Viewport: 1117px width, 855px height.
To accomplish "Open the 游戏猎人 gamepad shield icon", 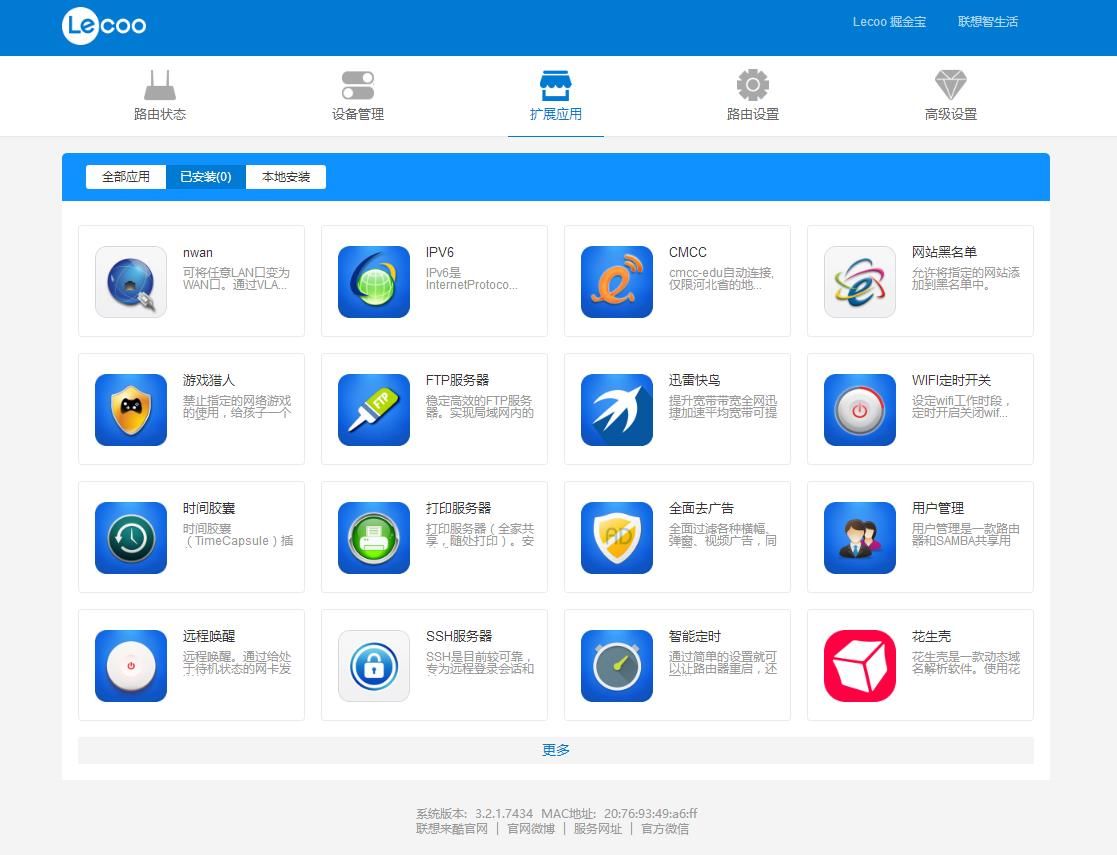I will 131,410.
